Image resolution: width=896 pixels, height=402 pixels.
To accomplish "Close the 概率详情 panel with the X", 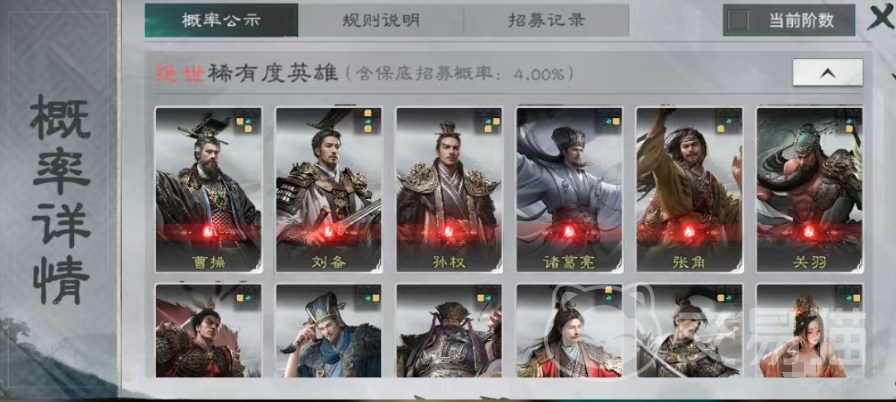I will click(x=880, y=18).
